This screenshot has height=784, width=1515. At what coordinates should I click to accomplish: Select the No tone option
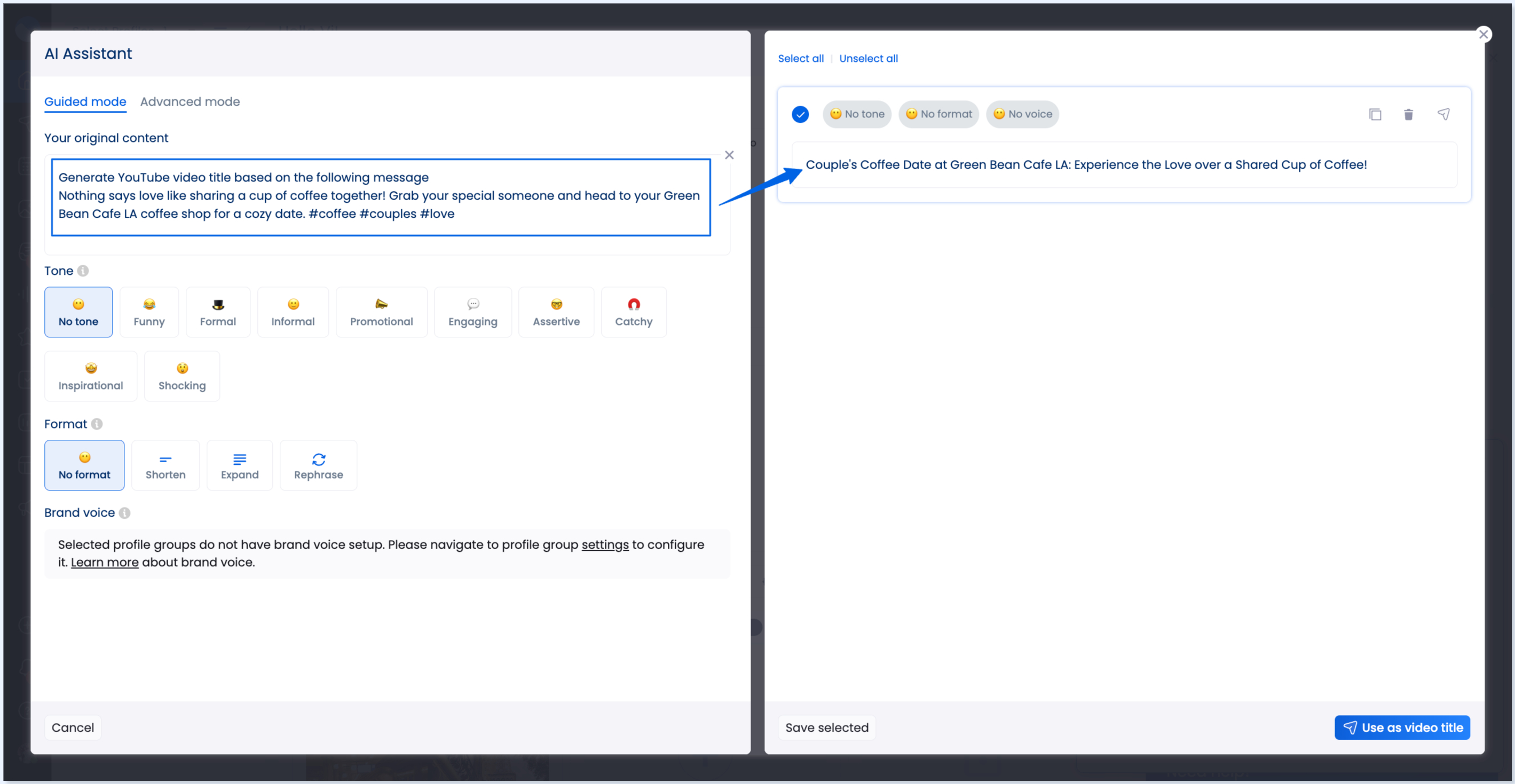tap(78, 312)
